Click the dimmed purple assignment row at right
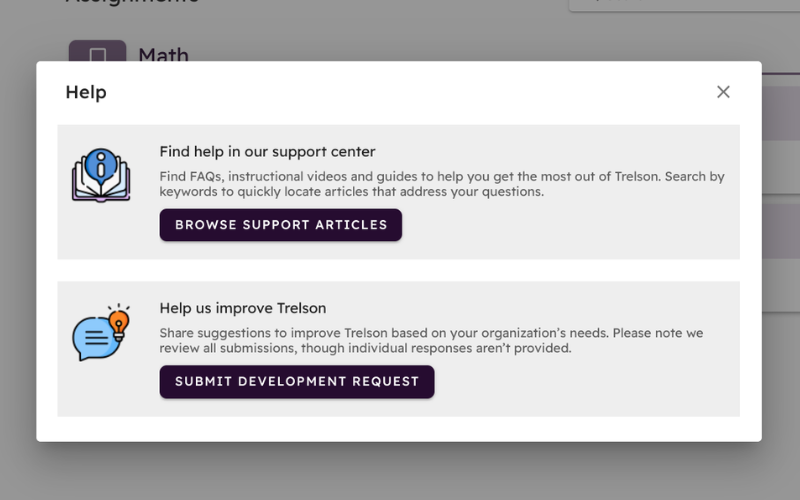This screenshot has height=500, width=800. pyautogui.click(x=781, y=113)
